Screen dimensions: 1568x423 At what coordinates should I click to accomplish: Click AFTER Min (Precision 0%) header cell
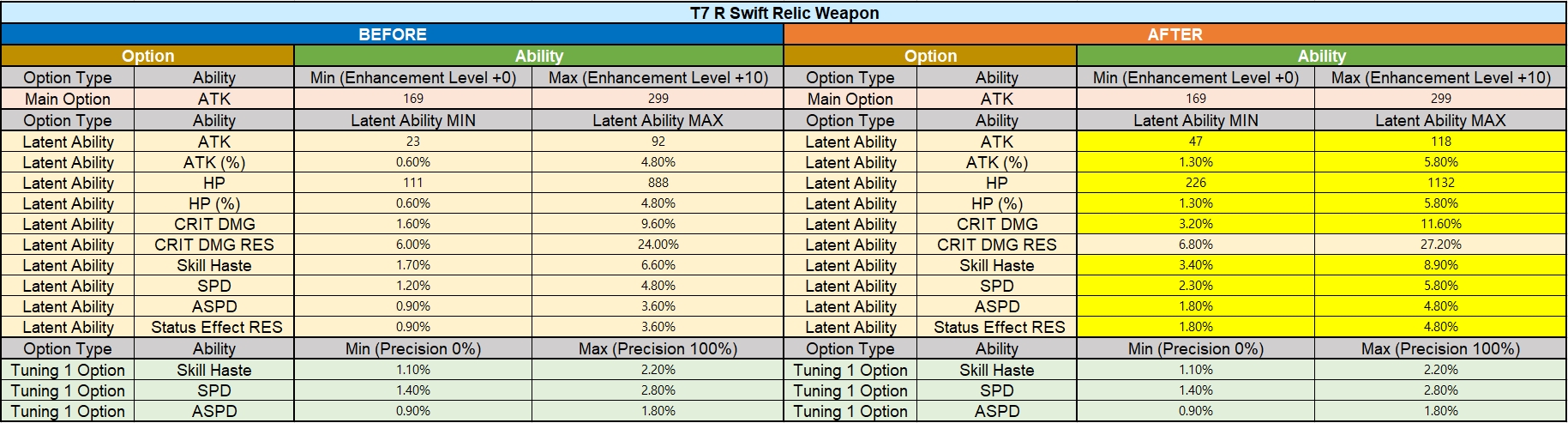1195,348
